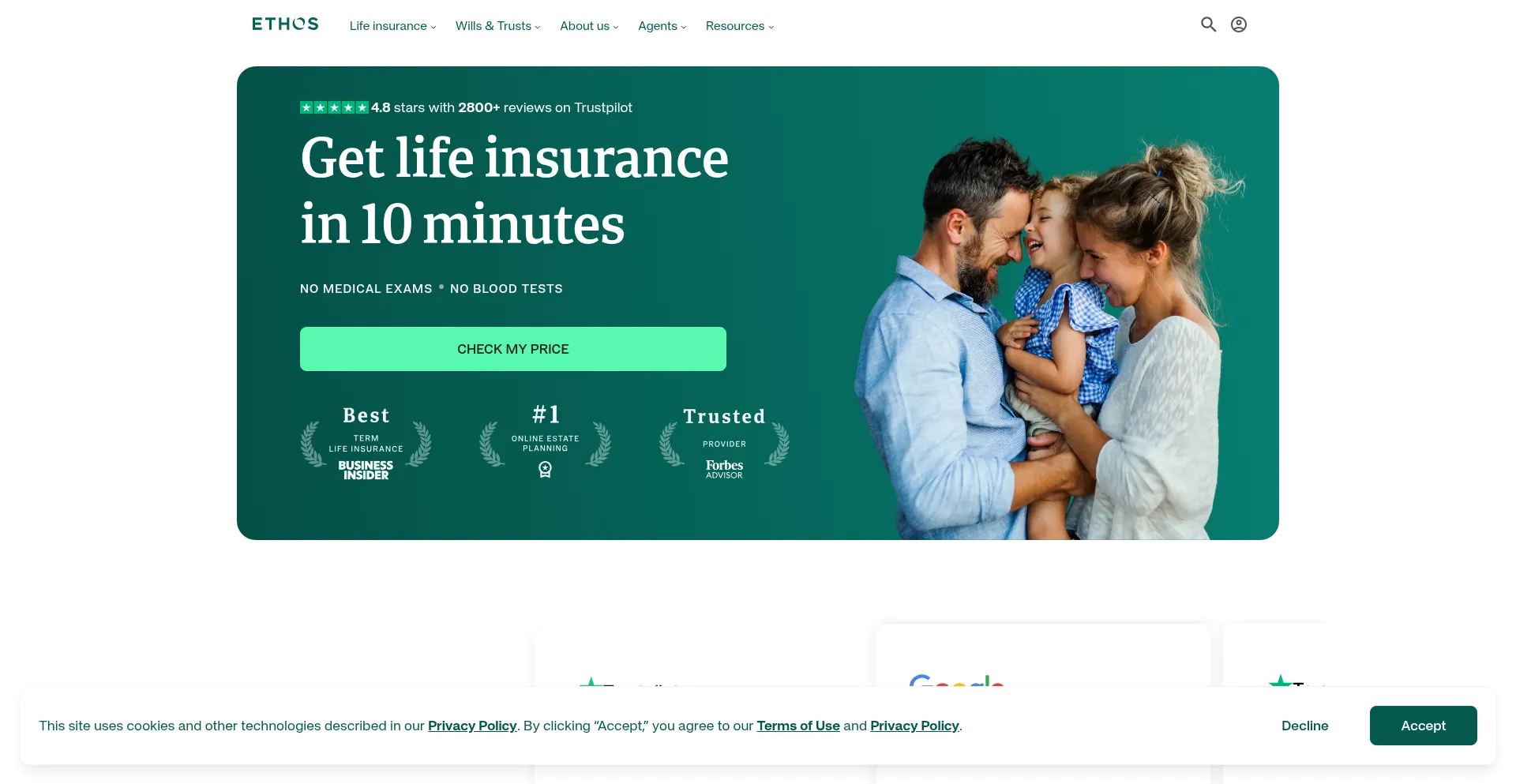The height and width of the screenshot is (784, 1516).
Task: Open the Agents menu
Action: (x=662, y=26)
